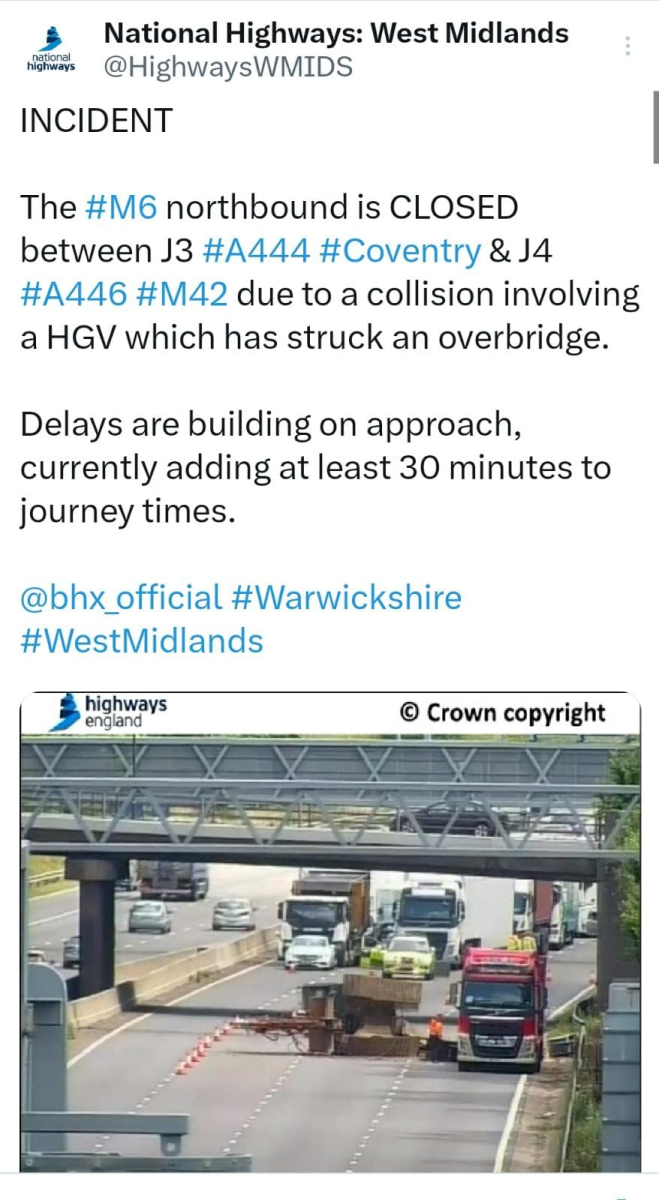The height and width of the screenshot is (1200, 659).
Task: Tap the Highways England logo on the image
Action: click(110, 712)
